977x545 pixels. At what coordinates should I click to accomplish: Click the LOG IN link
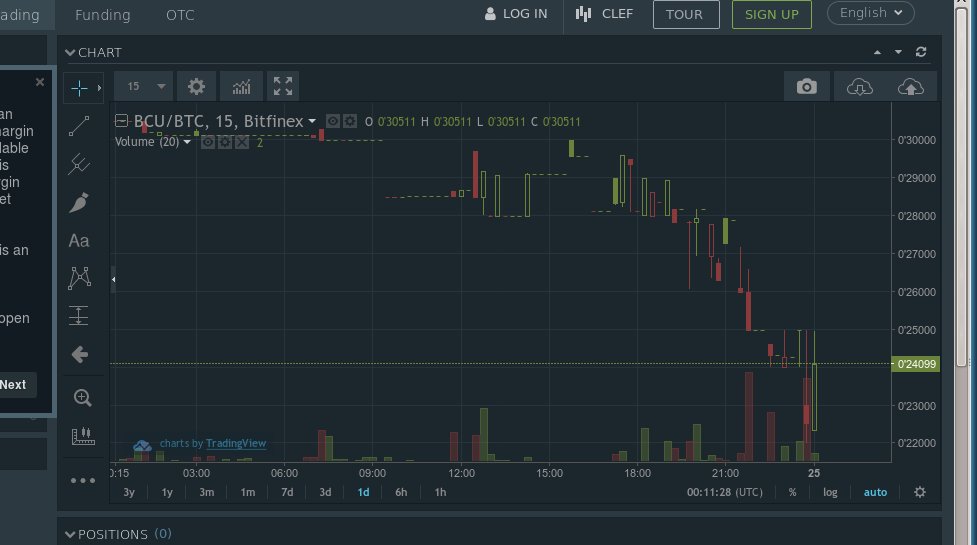tap(516, 14)
